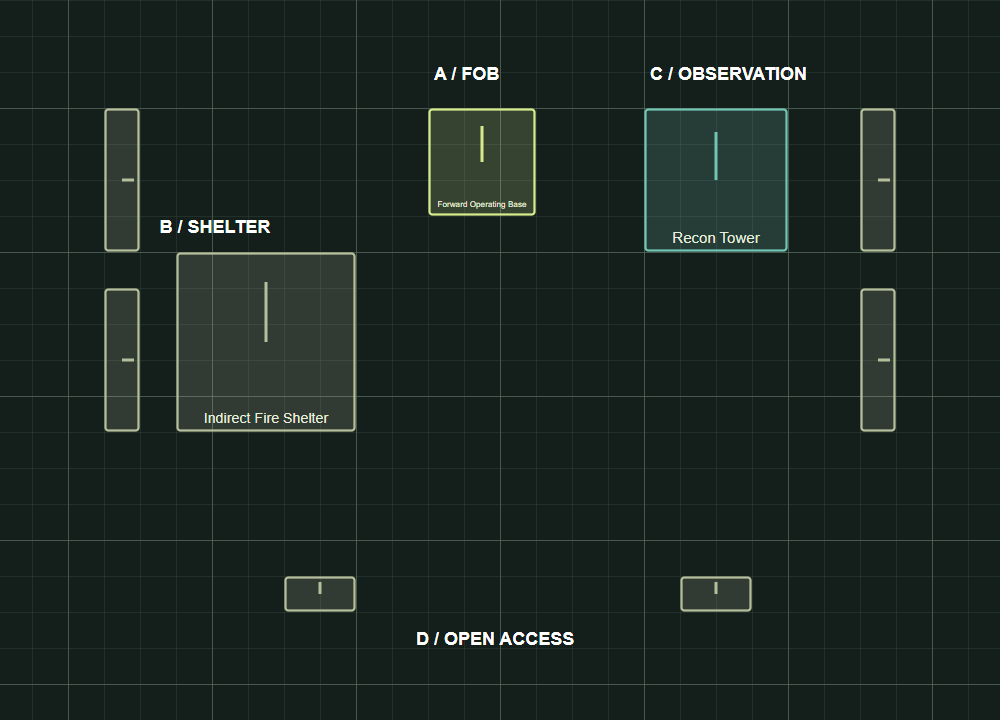
Task: Select the Forward Operating Base tile
Action: pyautogui.click(x=482, y=162)
